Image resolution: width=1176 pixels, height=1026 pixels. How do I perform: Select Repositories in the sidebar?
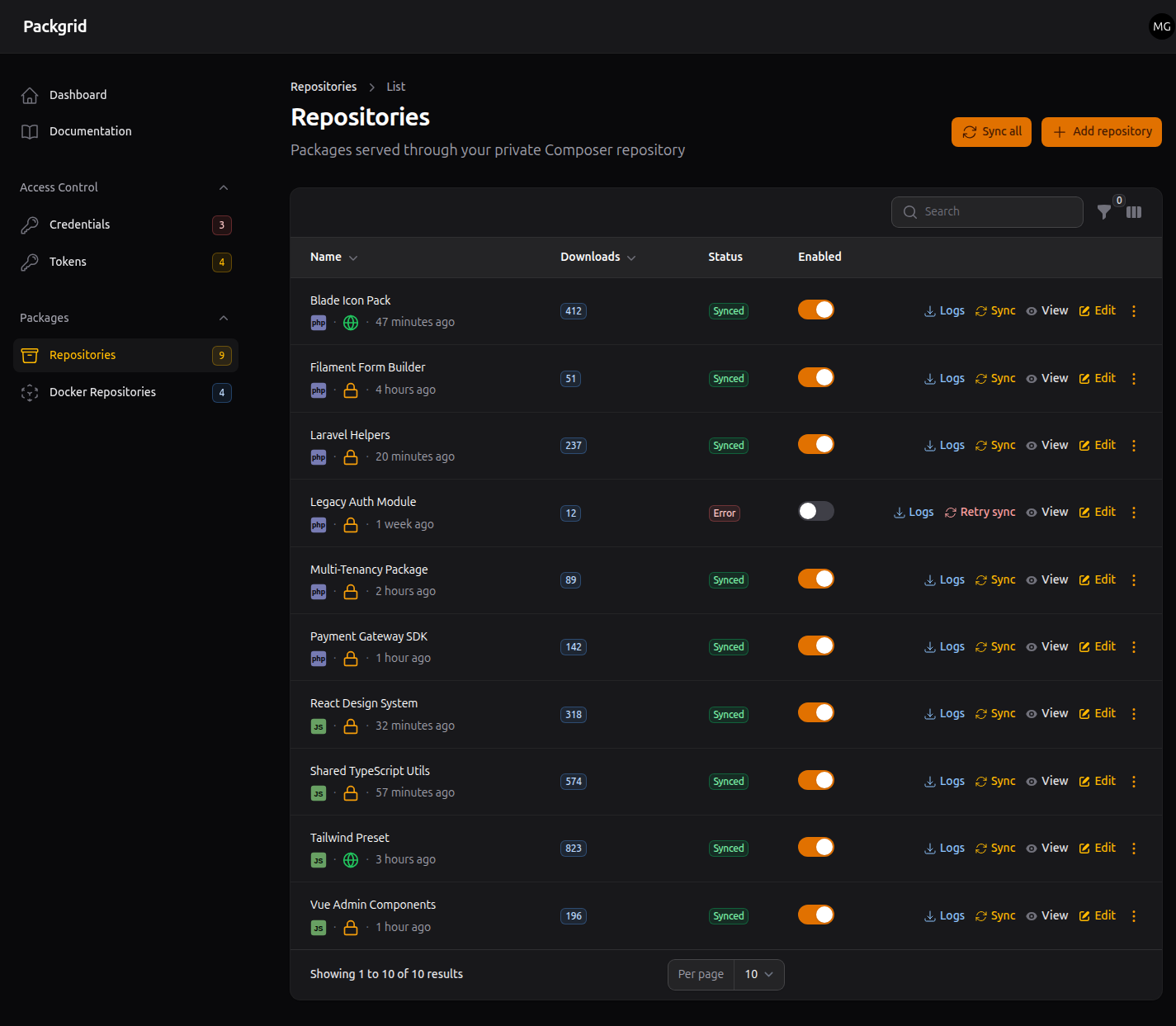click(x=125, y=355)
